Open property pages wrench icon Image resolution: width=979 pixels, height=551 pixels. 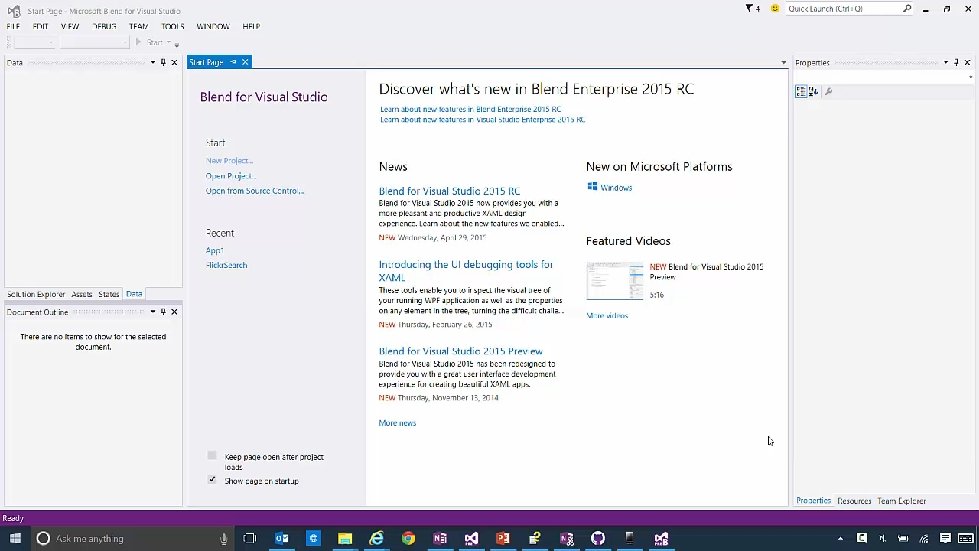(829, 91)
